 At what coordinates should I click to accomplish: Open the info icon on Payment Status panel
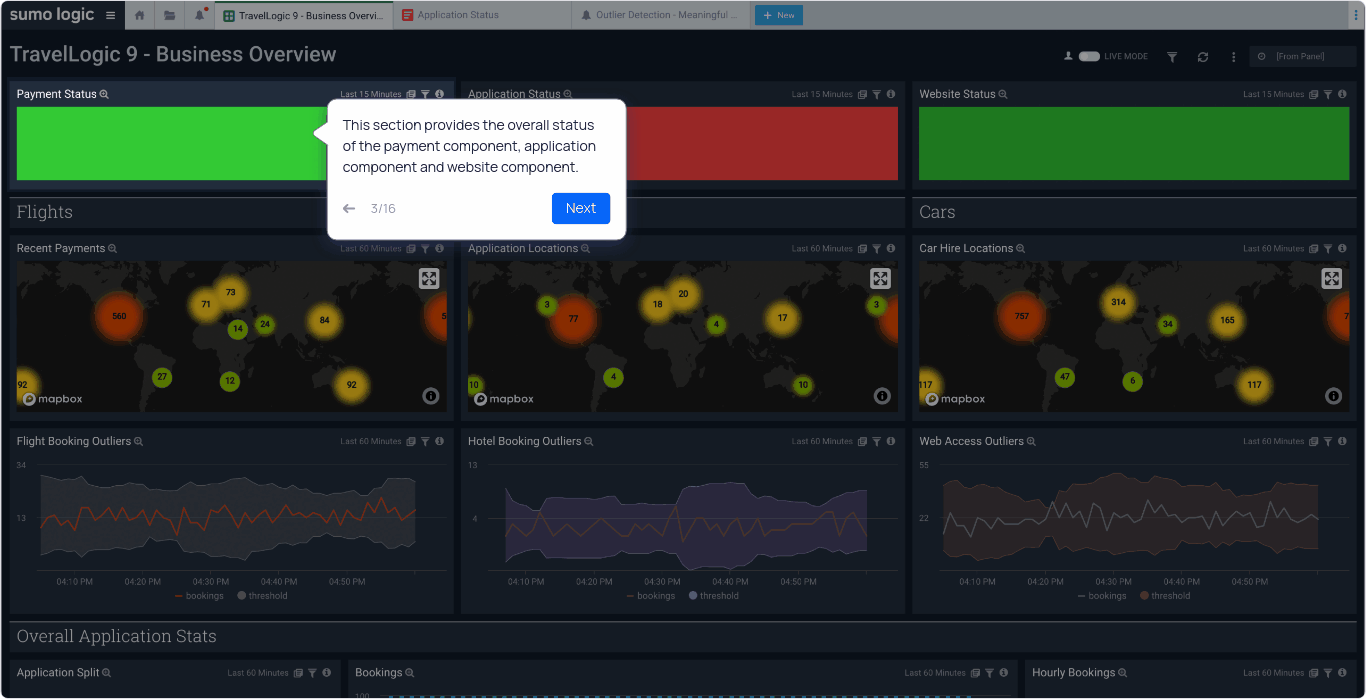coord(440,94)
